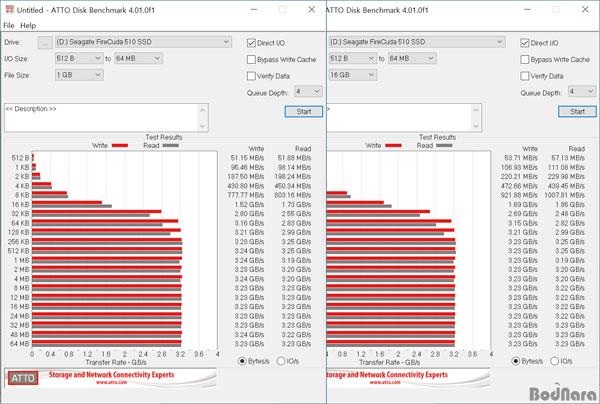Close the left ATTO window
This screenshot has height=404, width=600.
tap(312, 10)
